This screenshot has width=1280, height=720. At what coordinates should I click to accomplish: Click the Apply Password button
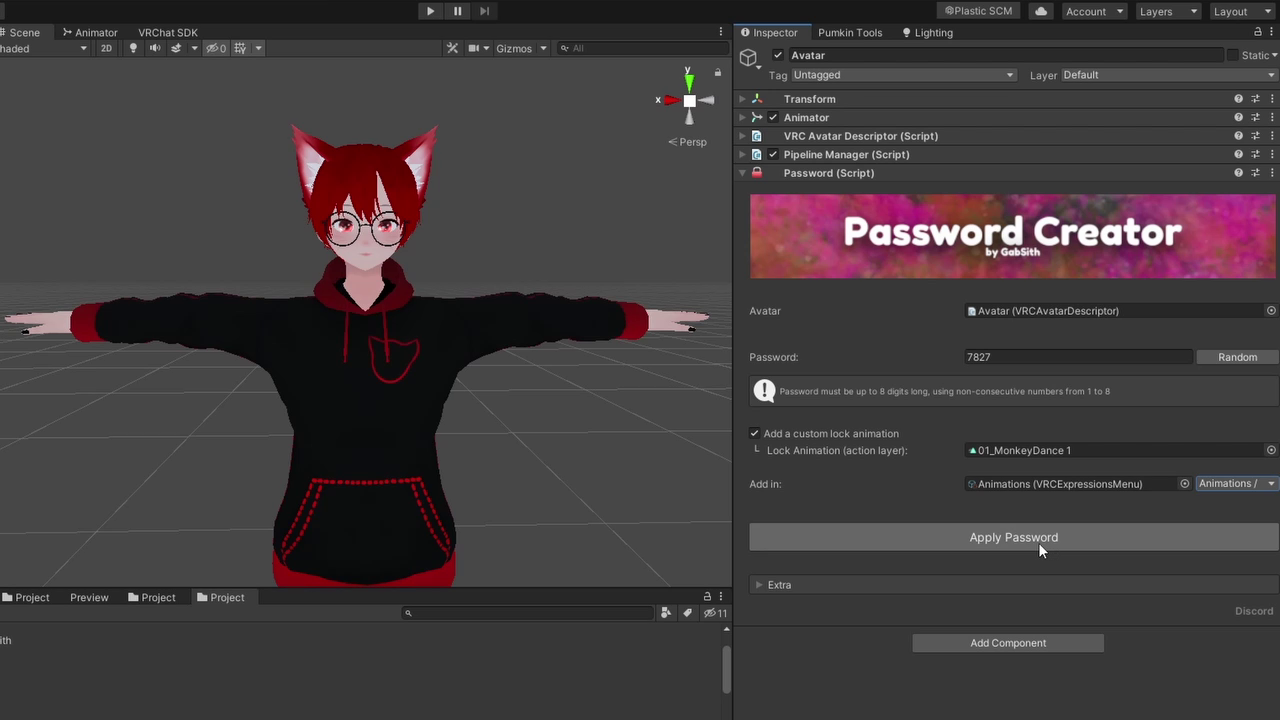tap(1013, 537)
